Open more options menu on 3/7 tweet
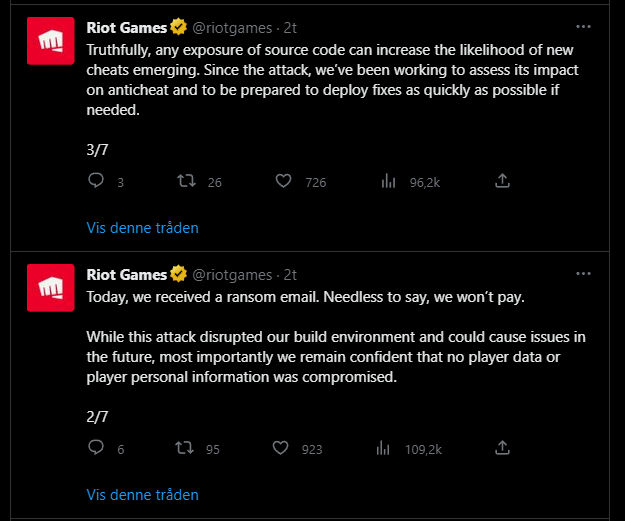 (583, 27)
